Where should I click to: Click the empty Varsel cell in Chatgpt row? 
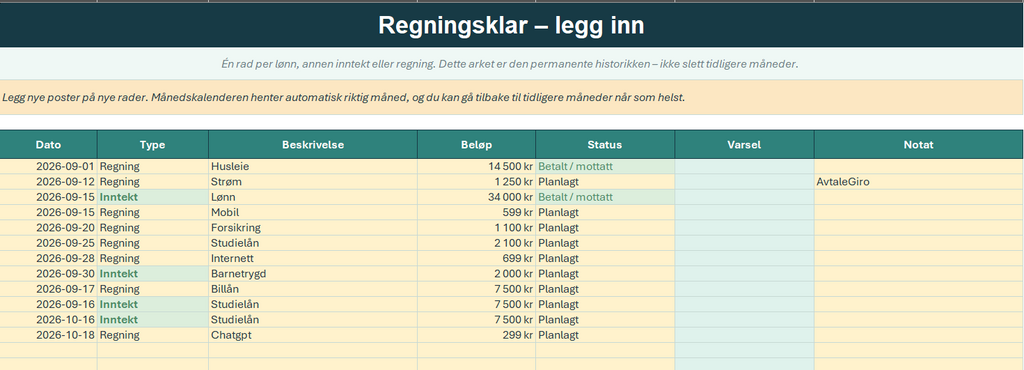click(744, 335)
